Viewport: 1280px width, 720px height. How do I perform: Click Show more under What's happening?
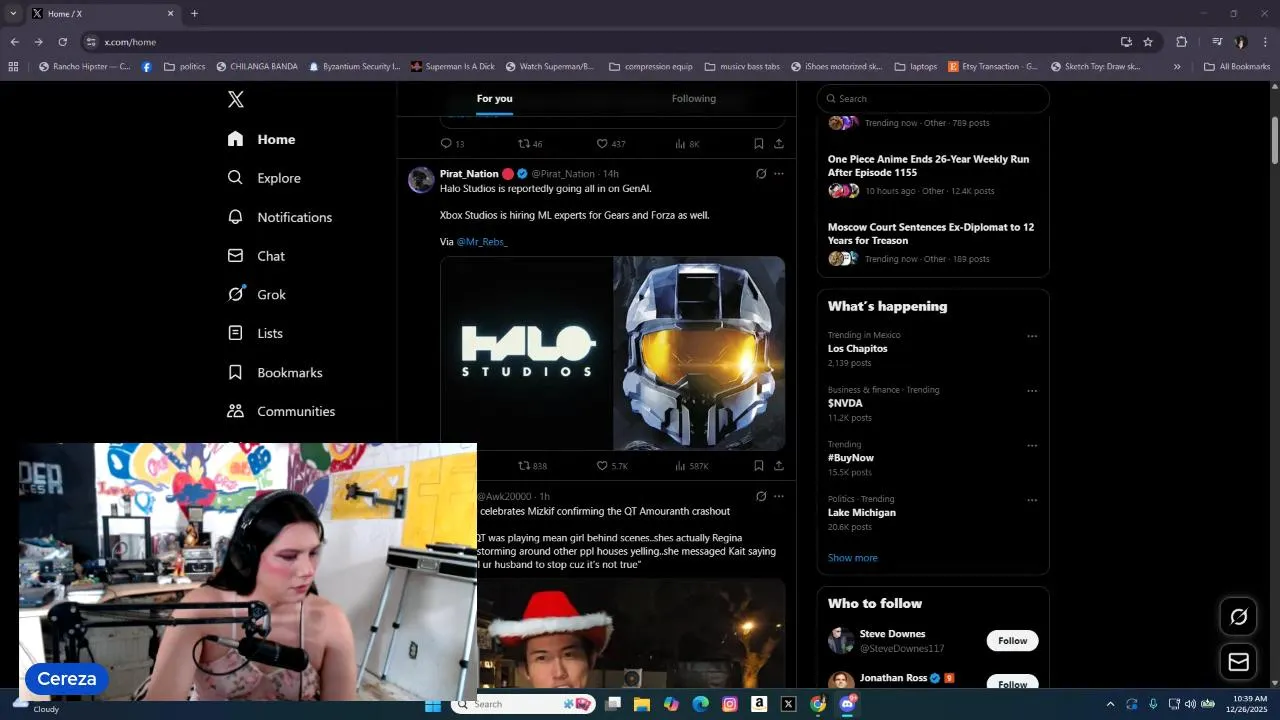pyautogui.click(x=853, y=558)
